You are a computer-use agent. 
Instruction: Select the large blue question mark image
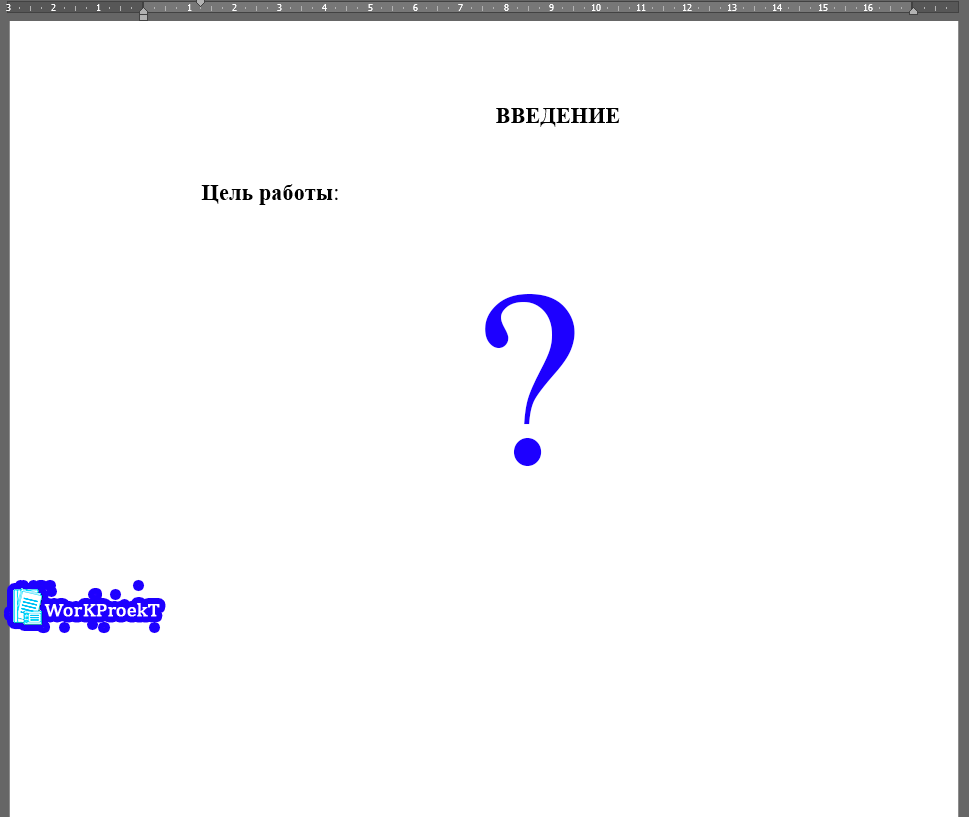[529, 378]
